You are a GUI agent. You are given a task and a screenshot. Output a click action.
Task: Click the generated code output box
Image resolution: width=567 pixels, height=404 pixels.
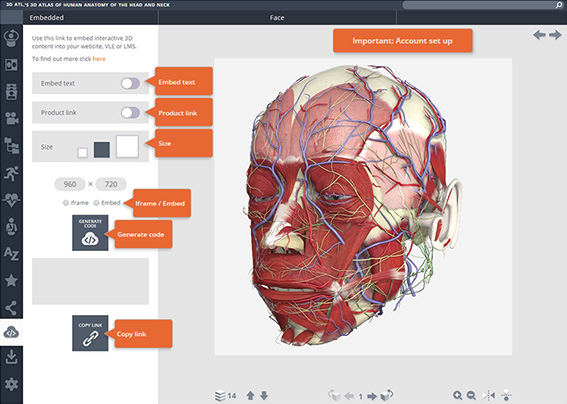point(90,281)
